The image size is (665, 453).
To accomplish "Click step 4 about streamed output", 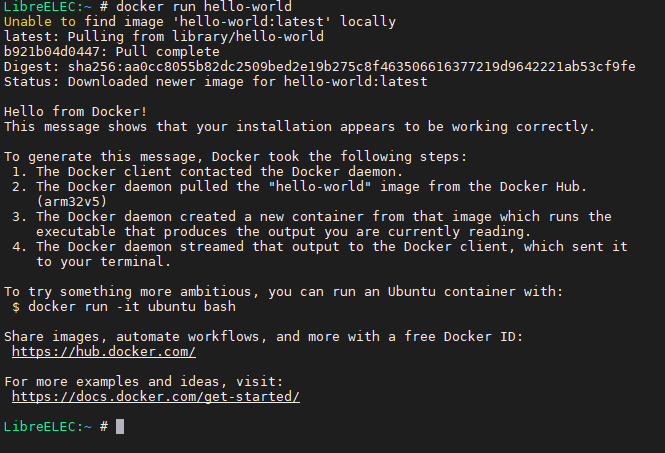I will tap(320, 254).
